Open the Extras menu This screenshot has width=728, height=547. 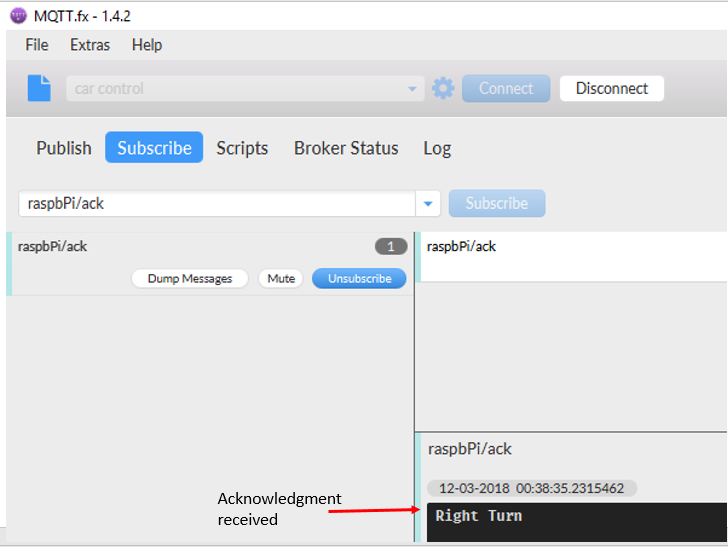click(x=90, y=45)
